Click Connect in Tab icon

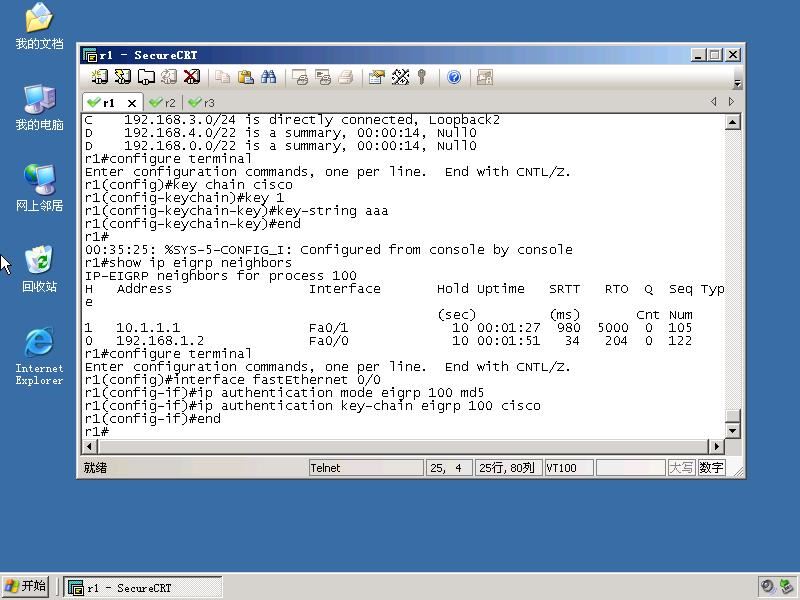[146, 77]
